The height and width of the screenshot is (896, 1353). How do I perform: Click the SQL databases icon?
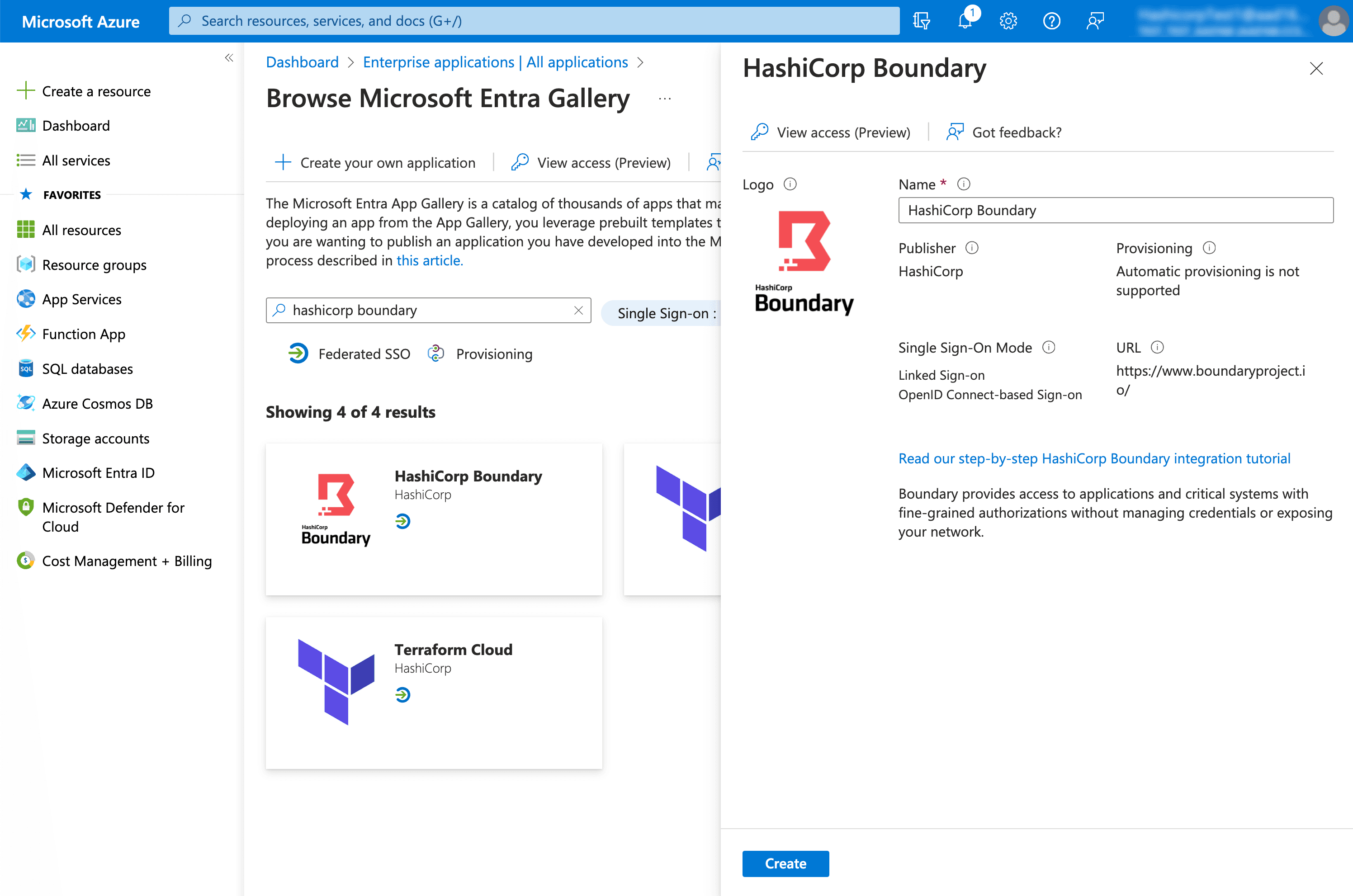click(x=26, y=368)
